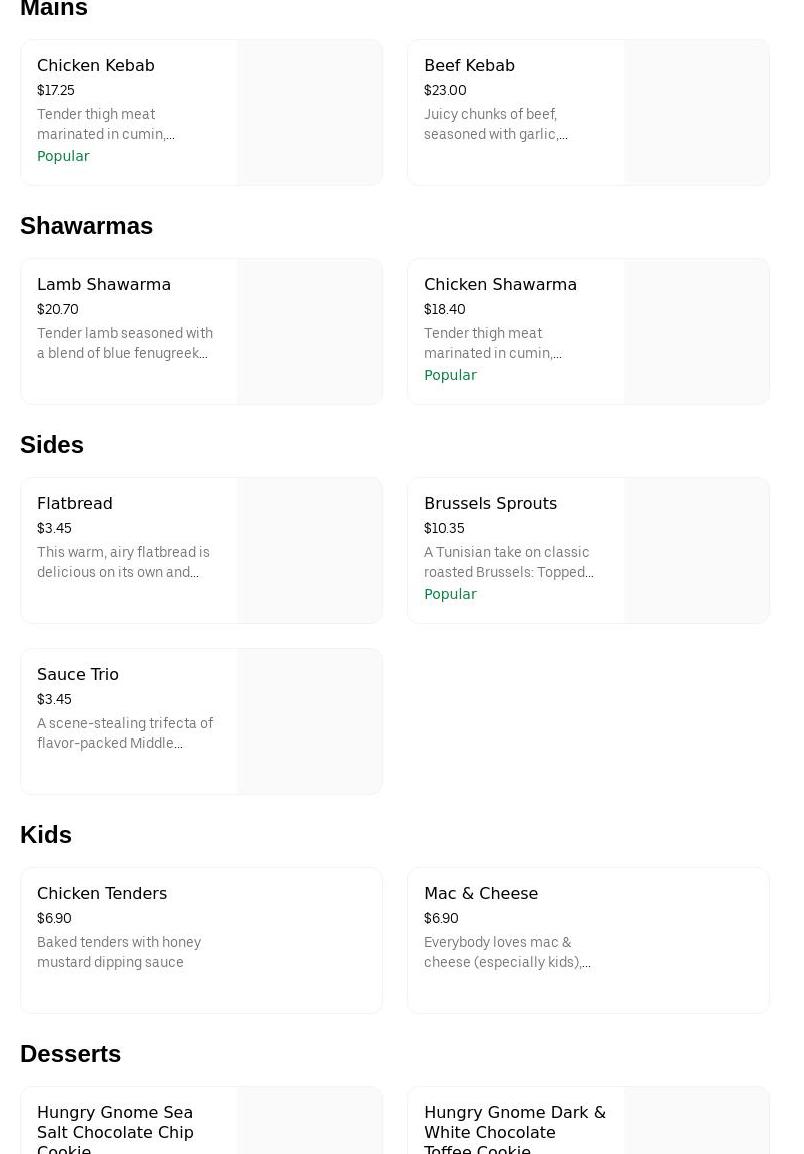This screenshot has width=804, height=1154.
Task: Click the Sides section heading
Action: pyautogui.click(x=52, y=445)
